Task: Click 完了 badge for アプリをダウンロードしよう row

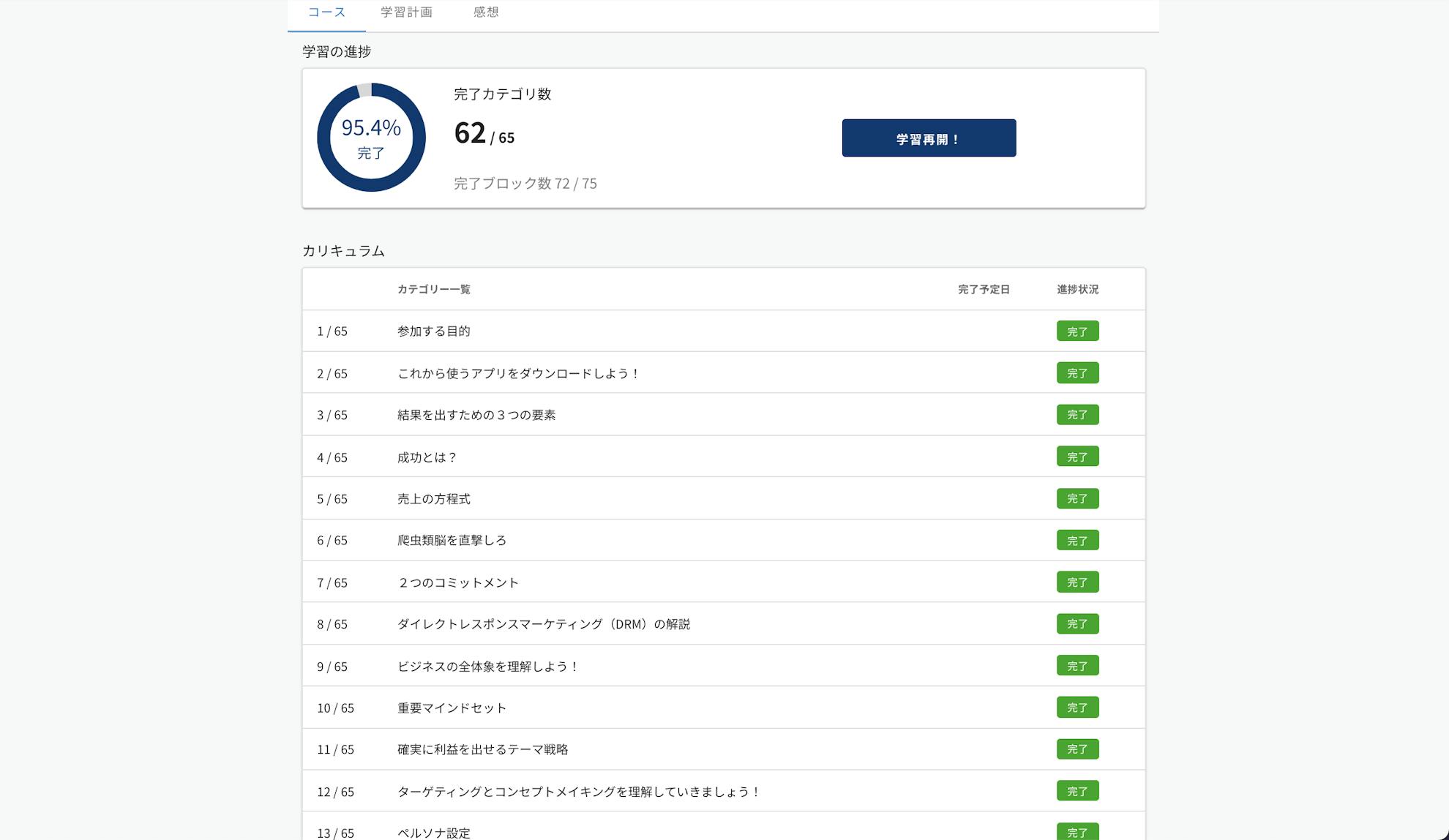Action: pyautogui.click(x=1077, y=373)
